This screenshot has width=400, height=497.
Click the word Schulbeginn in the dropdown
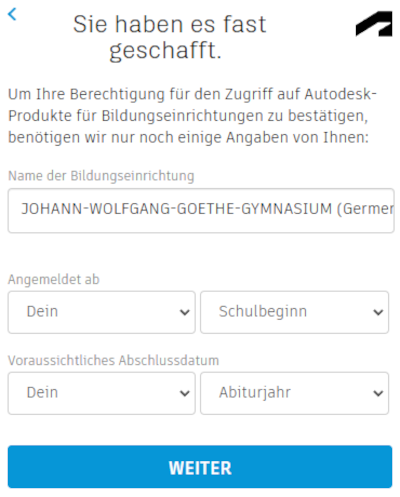coord(263,312)
